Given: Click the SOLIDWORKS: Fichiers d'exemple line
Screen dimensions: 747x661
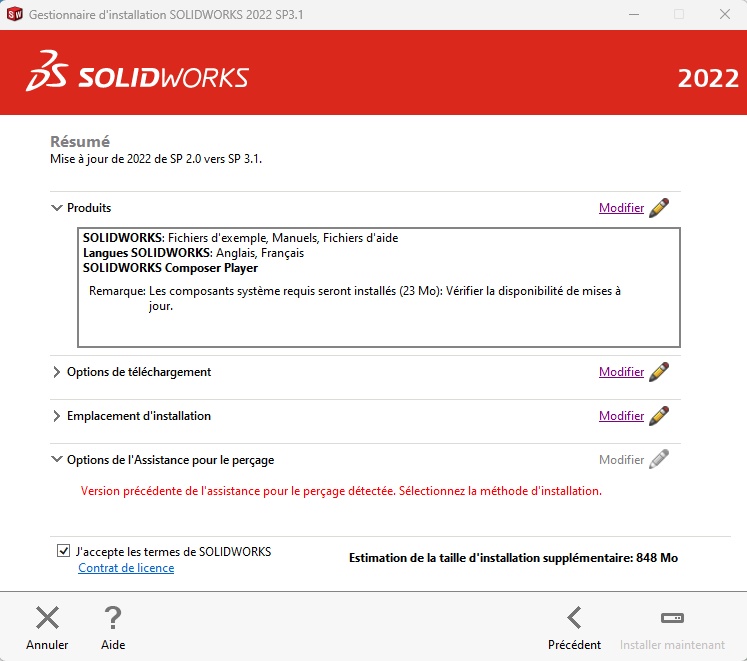Looking at the screenshot, I should click(x=241, y=238).
